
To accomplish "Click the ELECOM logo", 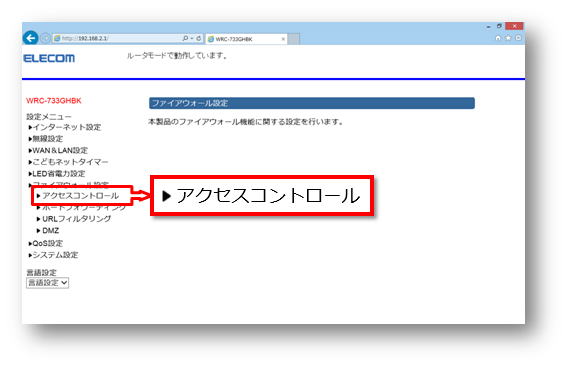I will tap(49, 58).
